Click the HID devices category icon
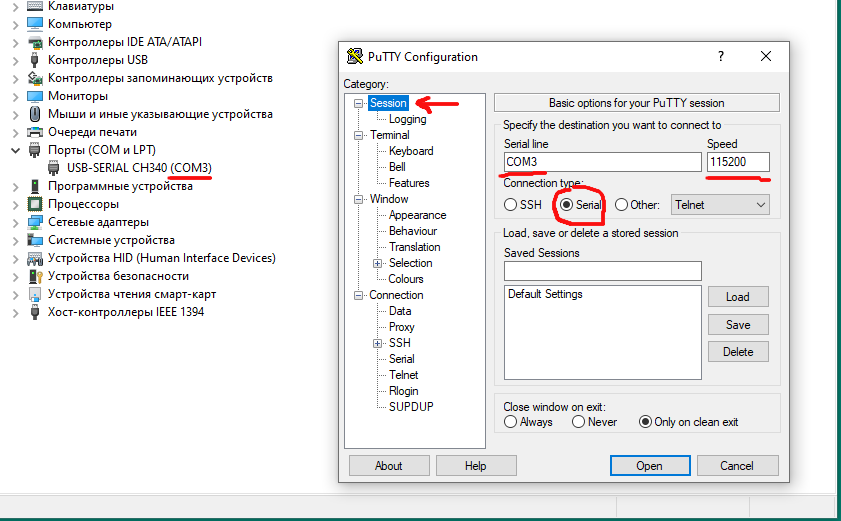841x521 pixels. (35, 258)
